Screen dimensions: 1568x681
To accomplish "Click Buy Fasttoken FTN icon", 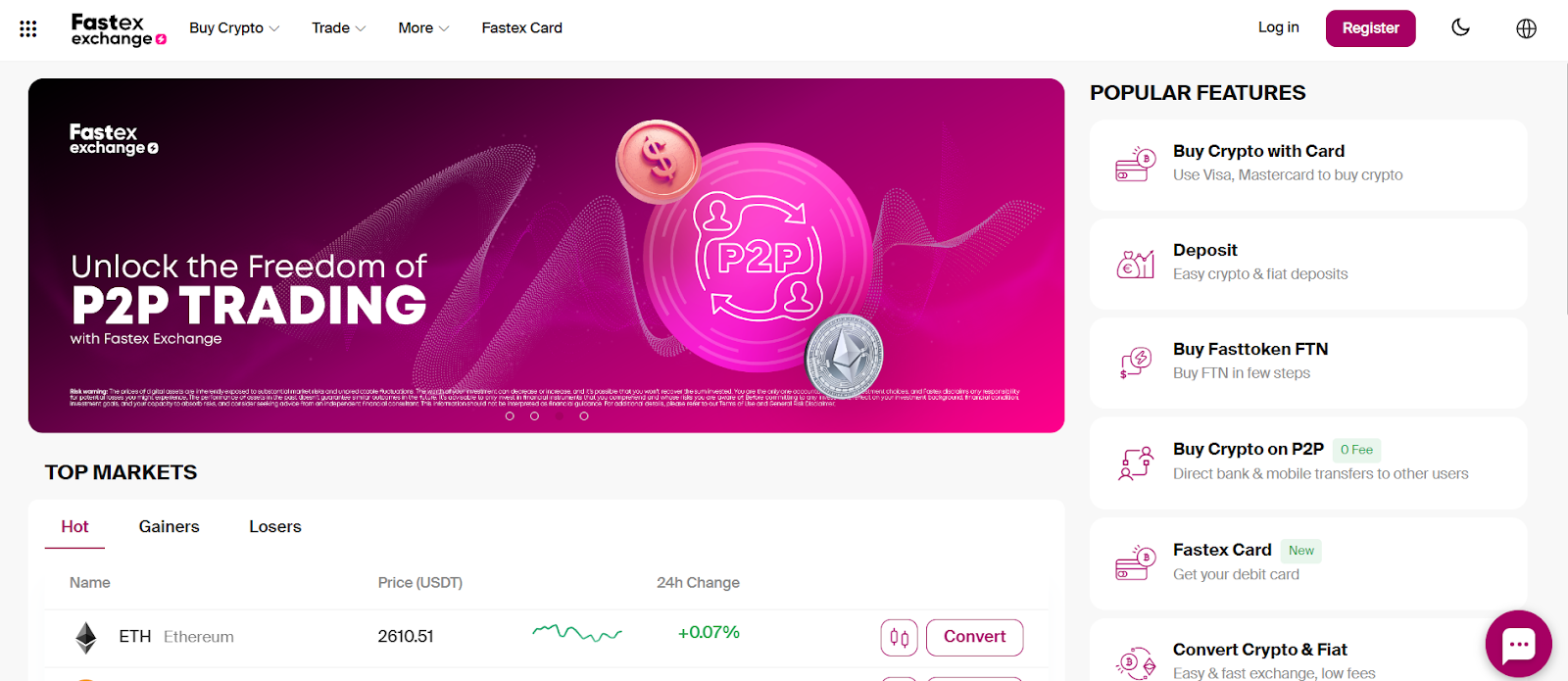I will (1135, 363).
